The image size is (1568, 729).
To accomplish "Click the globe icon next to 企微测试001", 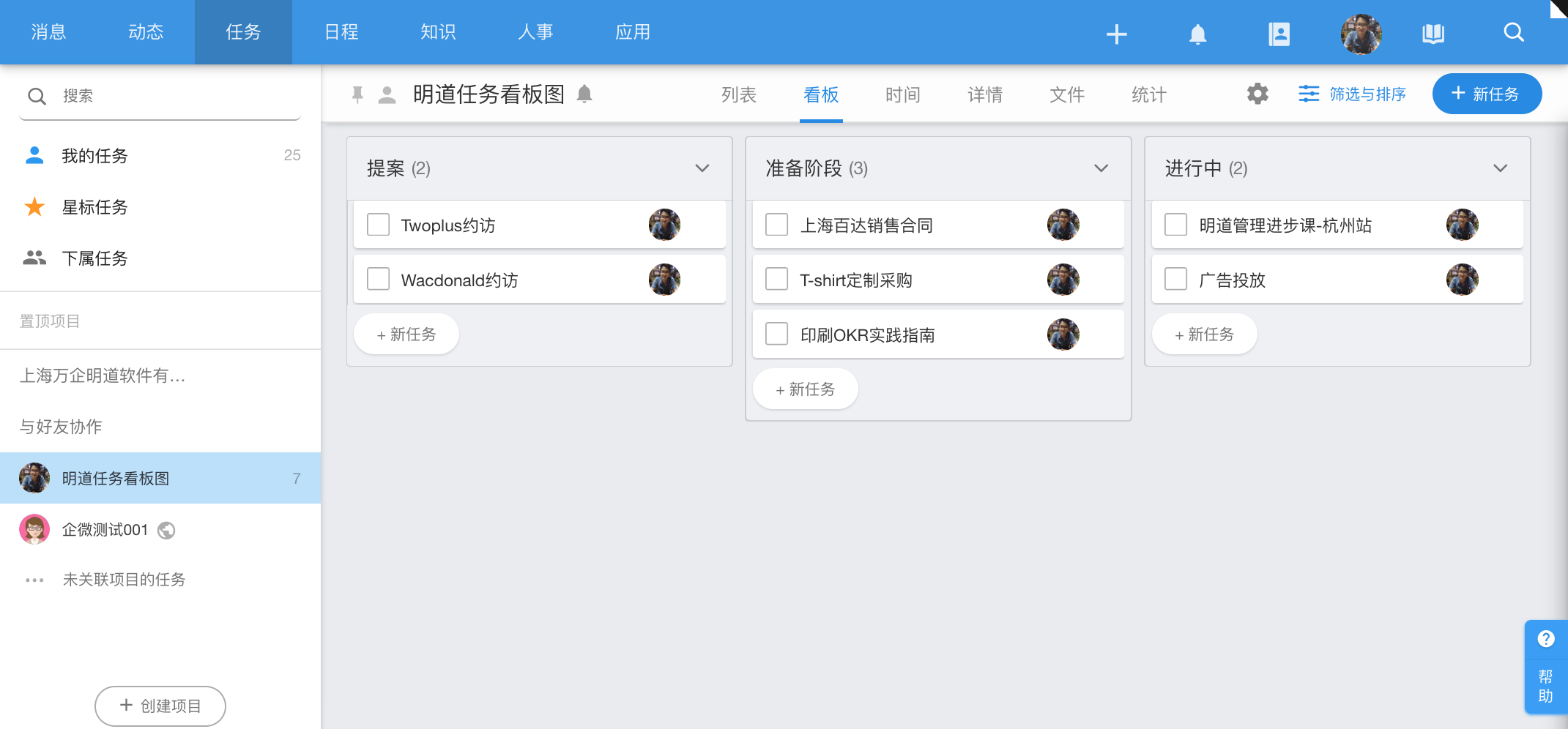I will pos(166,530).
